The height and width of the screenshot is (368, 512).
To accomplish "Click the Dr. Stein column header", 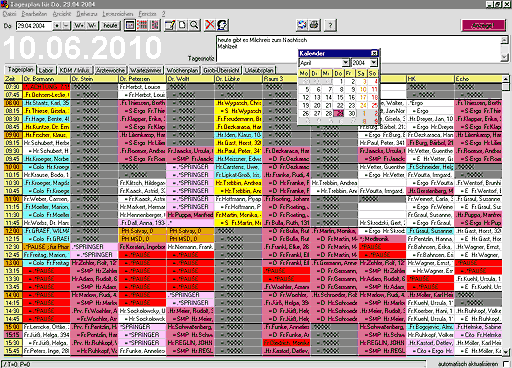I will [x=95, y=79].
